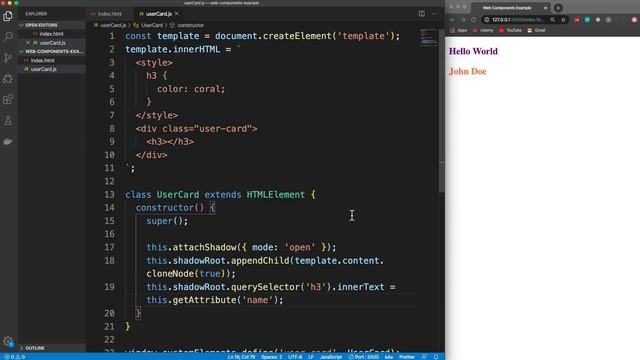Close the userCard.js editor tab

[x=177, y=13]
